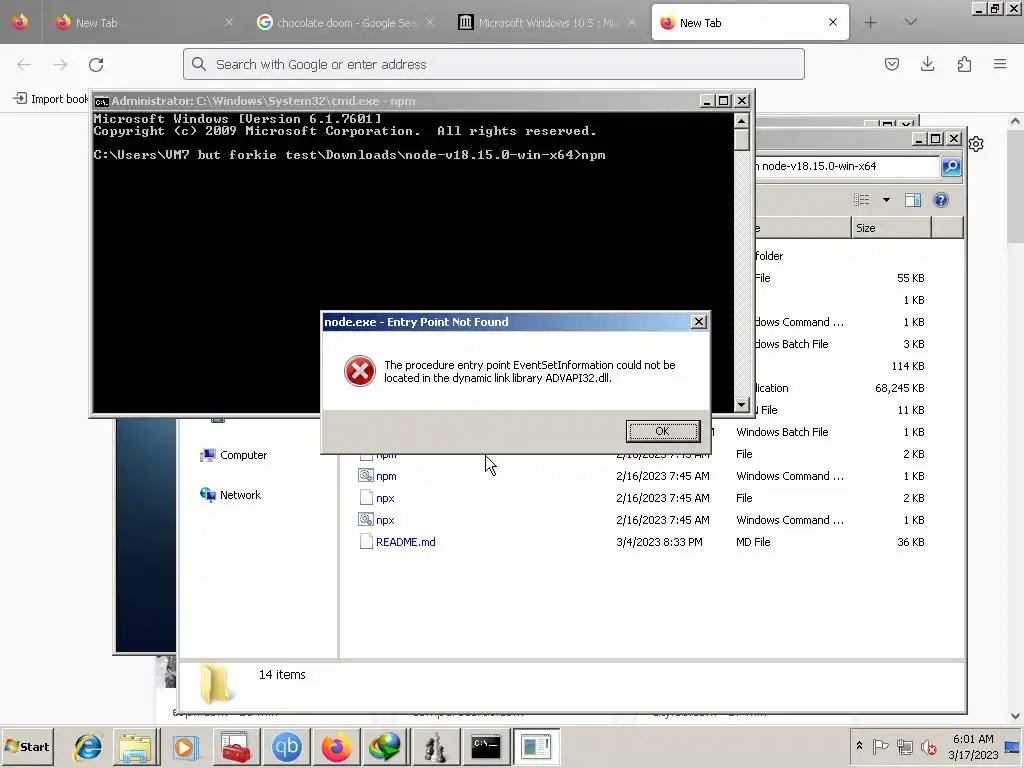Open the Explorer view options dropdown arrow
Image resolution: width=1024 pixels, height=768 pixels.
[x=886, y=200]
